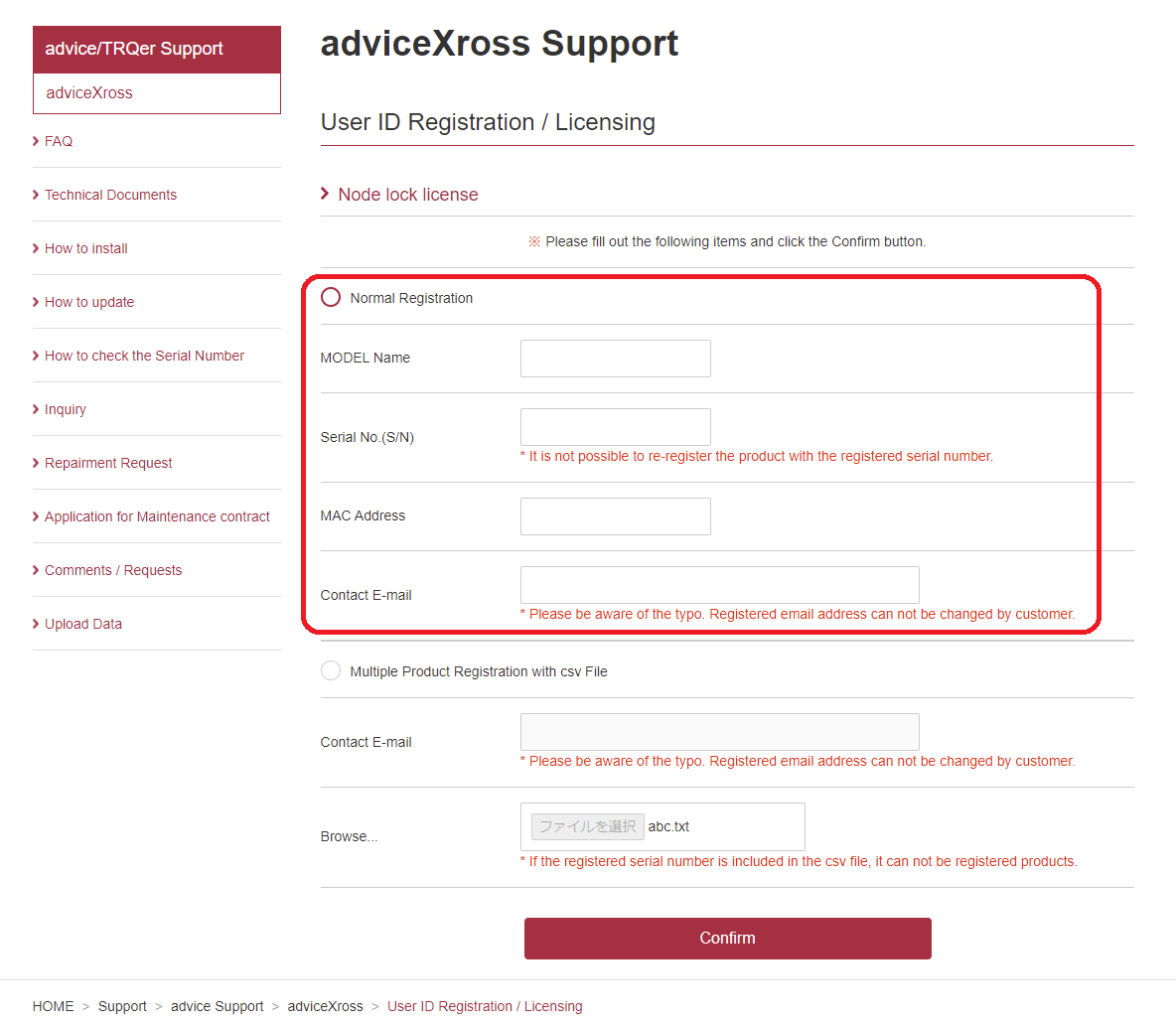Click the Contact E-mail field under Normal Registration

(x=719, y=585)
